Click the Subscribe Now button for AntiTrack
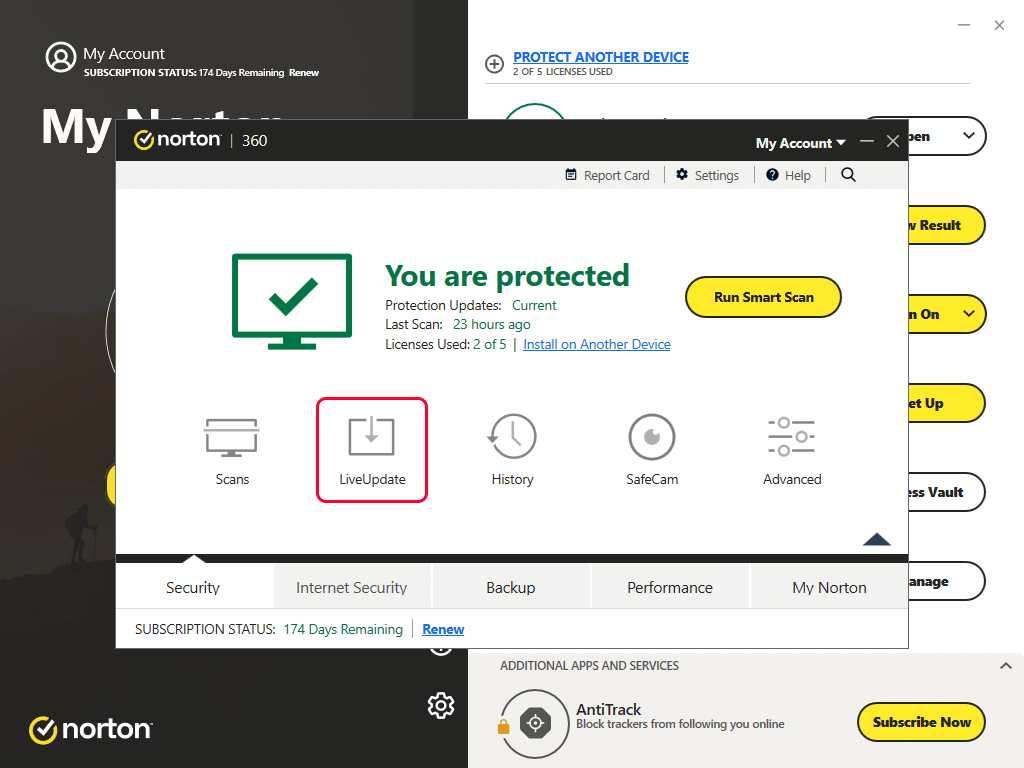 (921, 722)
